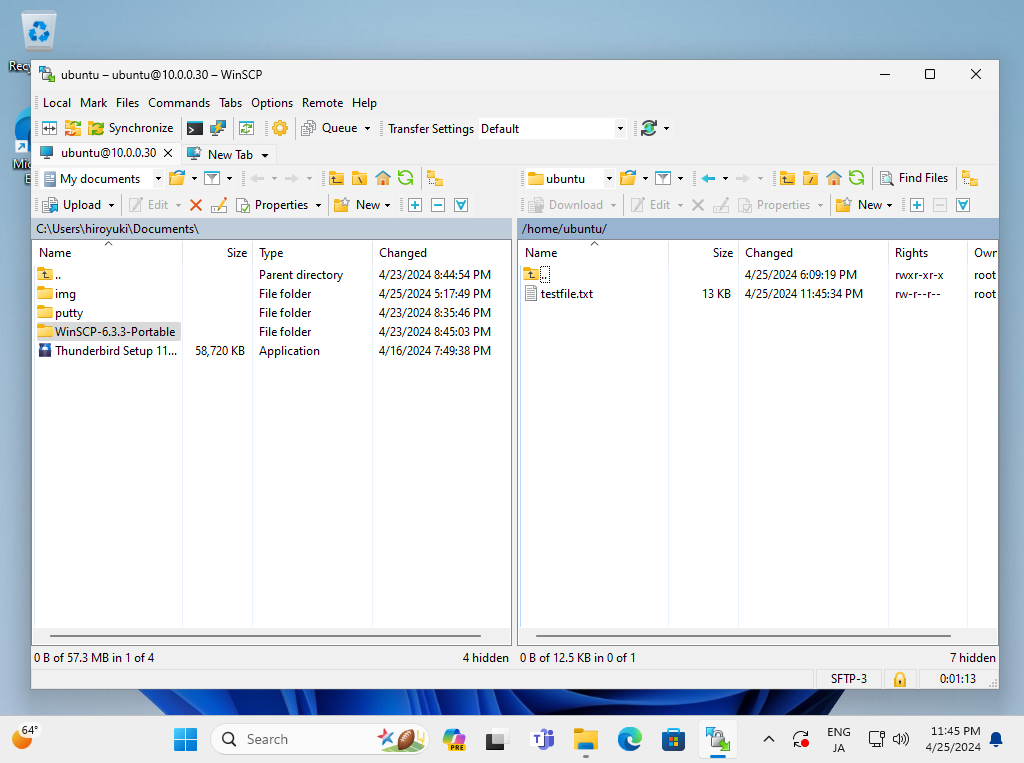Viewport: 1024px width, 763px height.
Task: Click local New button
Action: (362, 205)
